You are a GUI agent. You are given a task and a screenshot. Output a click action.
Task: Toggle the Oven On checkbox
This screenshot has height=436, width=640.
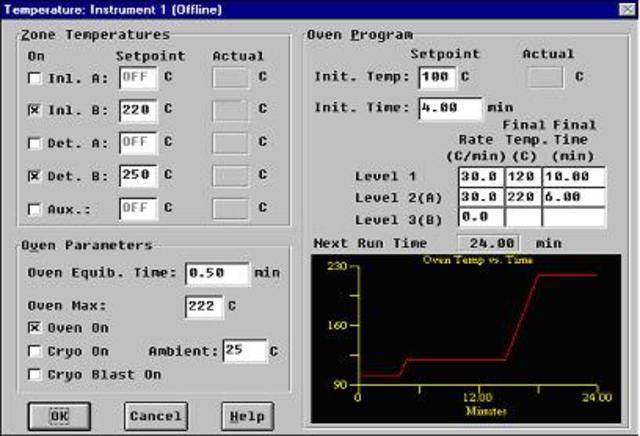point(36,328)
